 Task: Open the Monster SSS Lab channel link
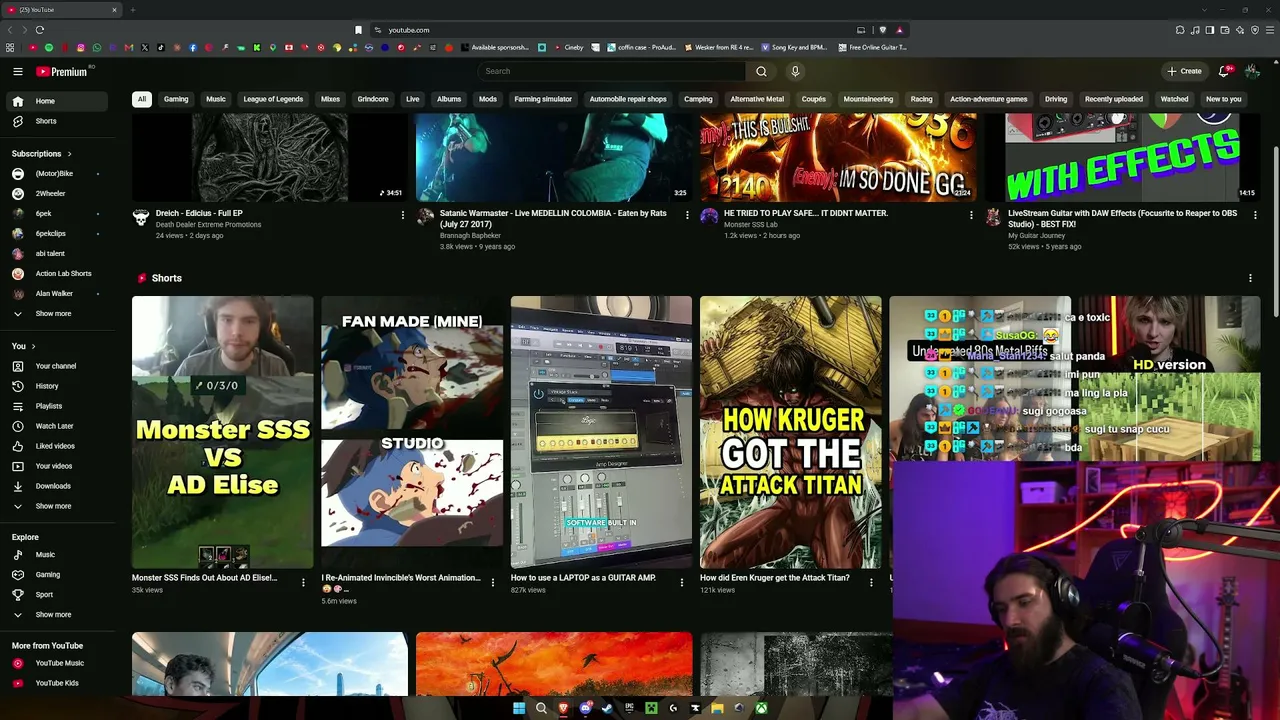tap(751, 225)
